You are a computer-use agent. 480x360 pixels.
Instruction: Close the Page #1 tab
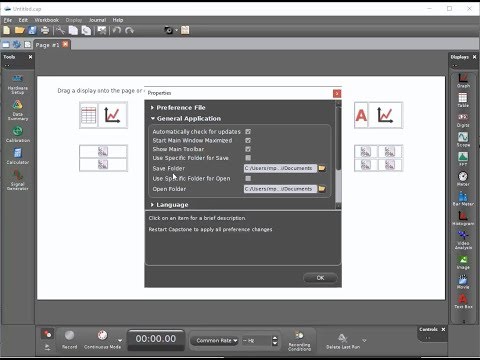pos(65,44)
